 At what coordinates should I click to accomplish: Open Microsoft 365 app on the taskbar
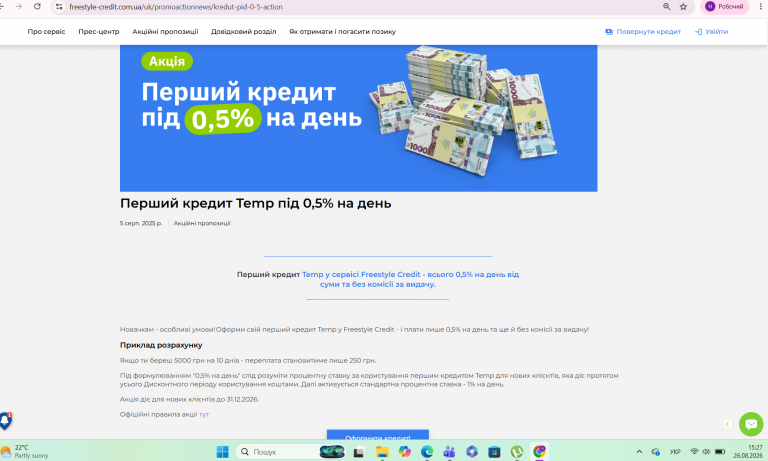click(x=472, y=452)
